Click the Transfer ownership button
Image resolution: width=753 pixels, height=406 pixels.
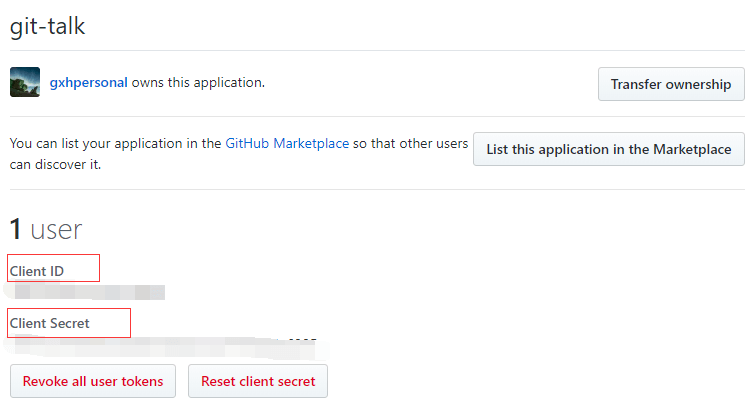(671, 84)
